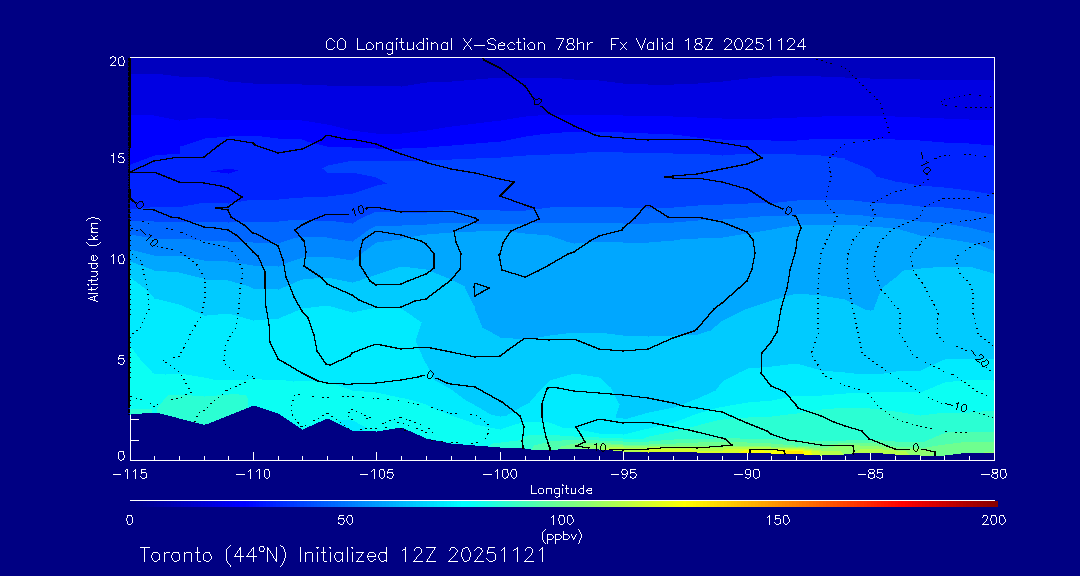This screenshot has width=1080, height=576.
Task: Click the 'Longitude' x-axis label
Action: [x=561, y=490]
